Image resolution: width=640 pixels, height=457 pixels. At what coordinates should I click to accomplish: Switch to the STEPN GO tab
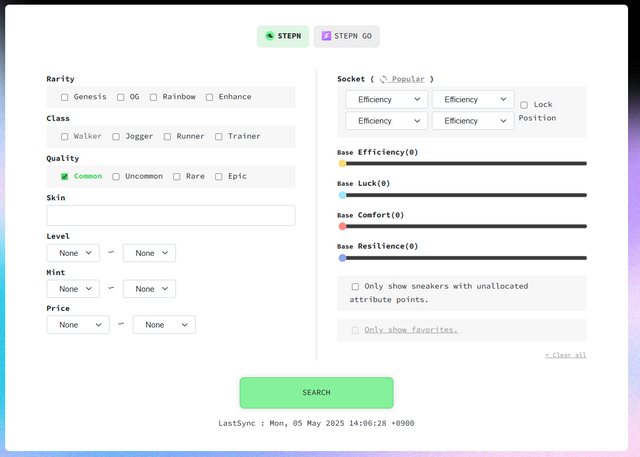(347, 36)
